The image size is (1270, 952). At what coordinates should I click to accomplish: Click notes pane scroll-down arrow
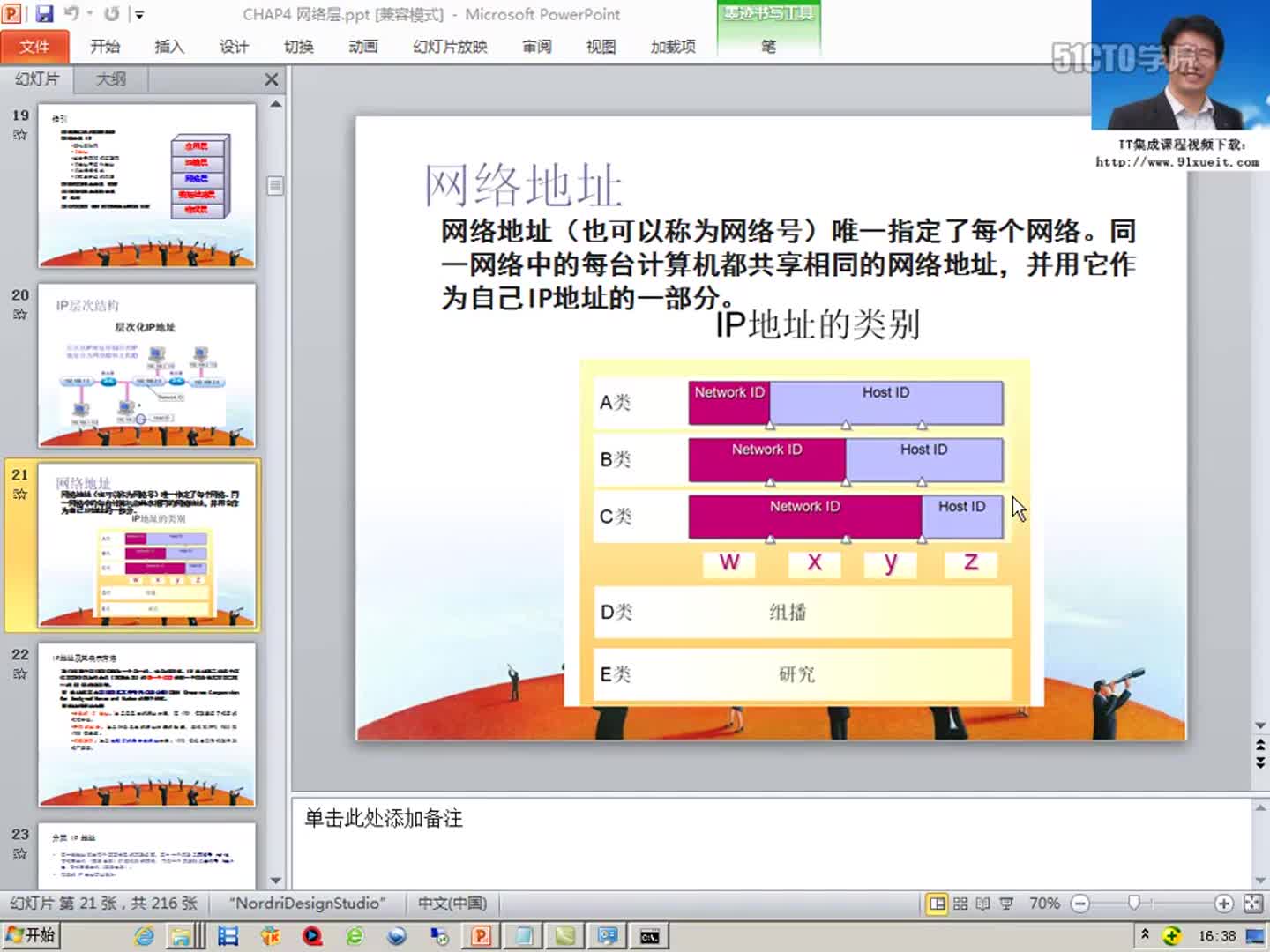(x=1260, y=880)
